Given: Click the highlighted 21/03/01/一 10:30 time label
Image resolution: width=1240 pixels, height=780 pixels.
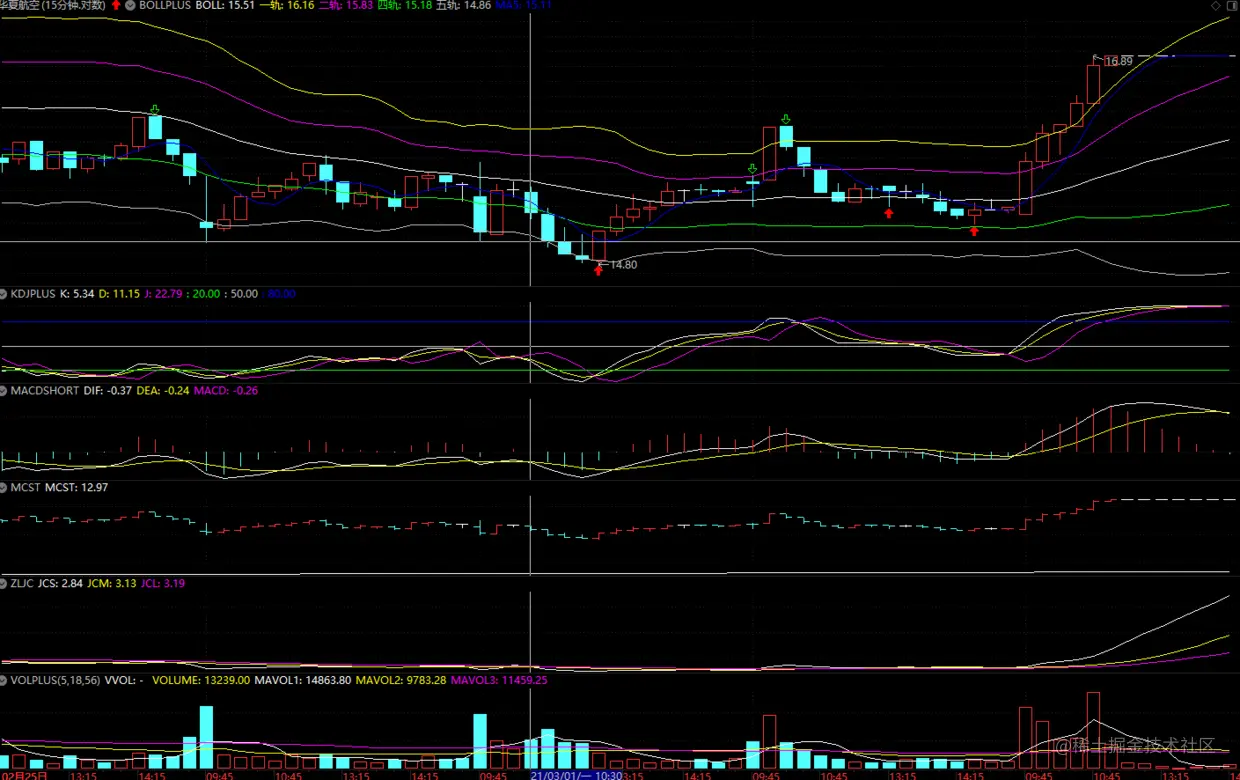Looking at the screenshot, I should (x=577, y=775).
